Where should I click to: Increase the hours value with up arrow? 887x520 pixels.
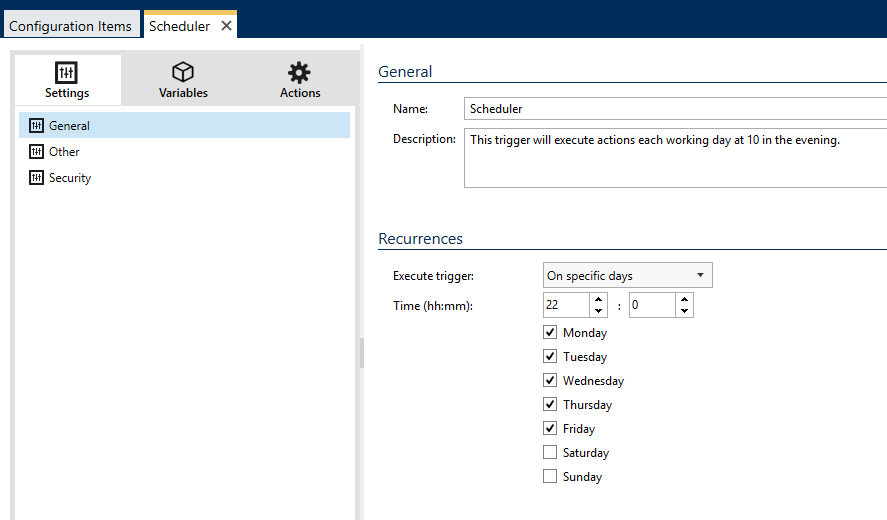pyautogui.click(x=598, y=299)
